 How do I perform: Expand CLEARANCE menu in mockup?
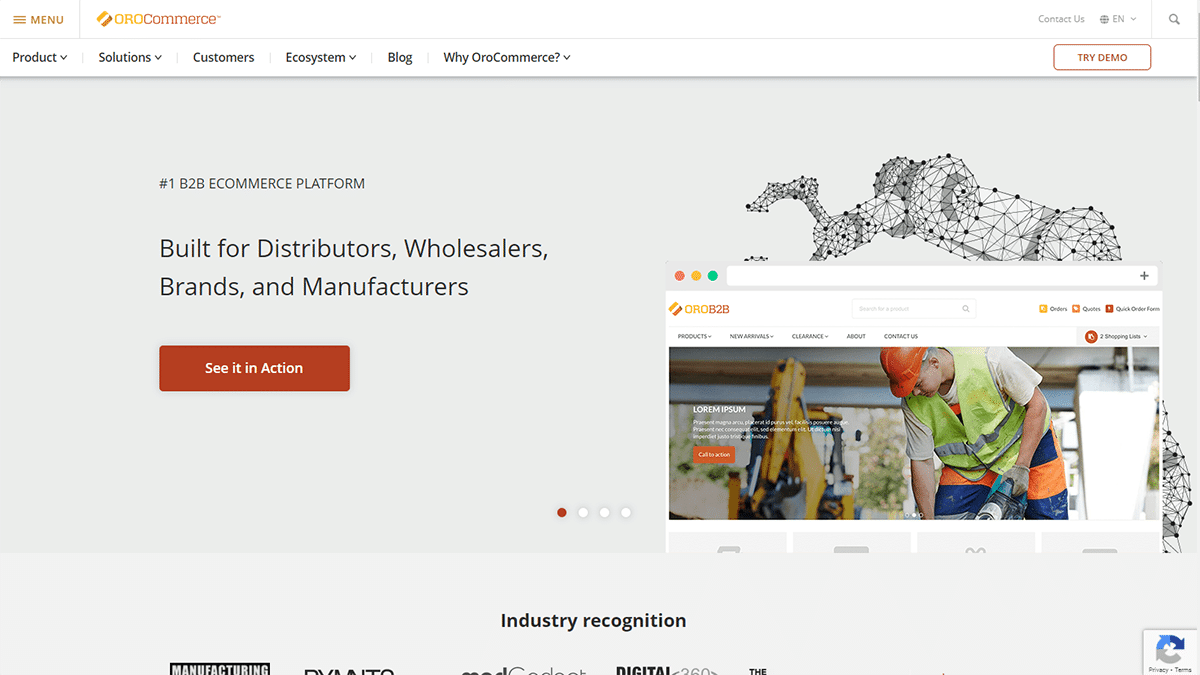(810, 337)
